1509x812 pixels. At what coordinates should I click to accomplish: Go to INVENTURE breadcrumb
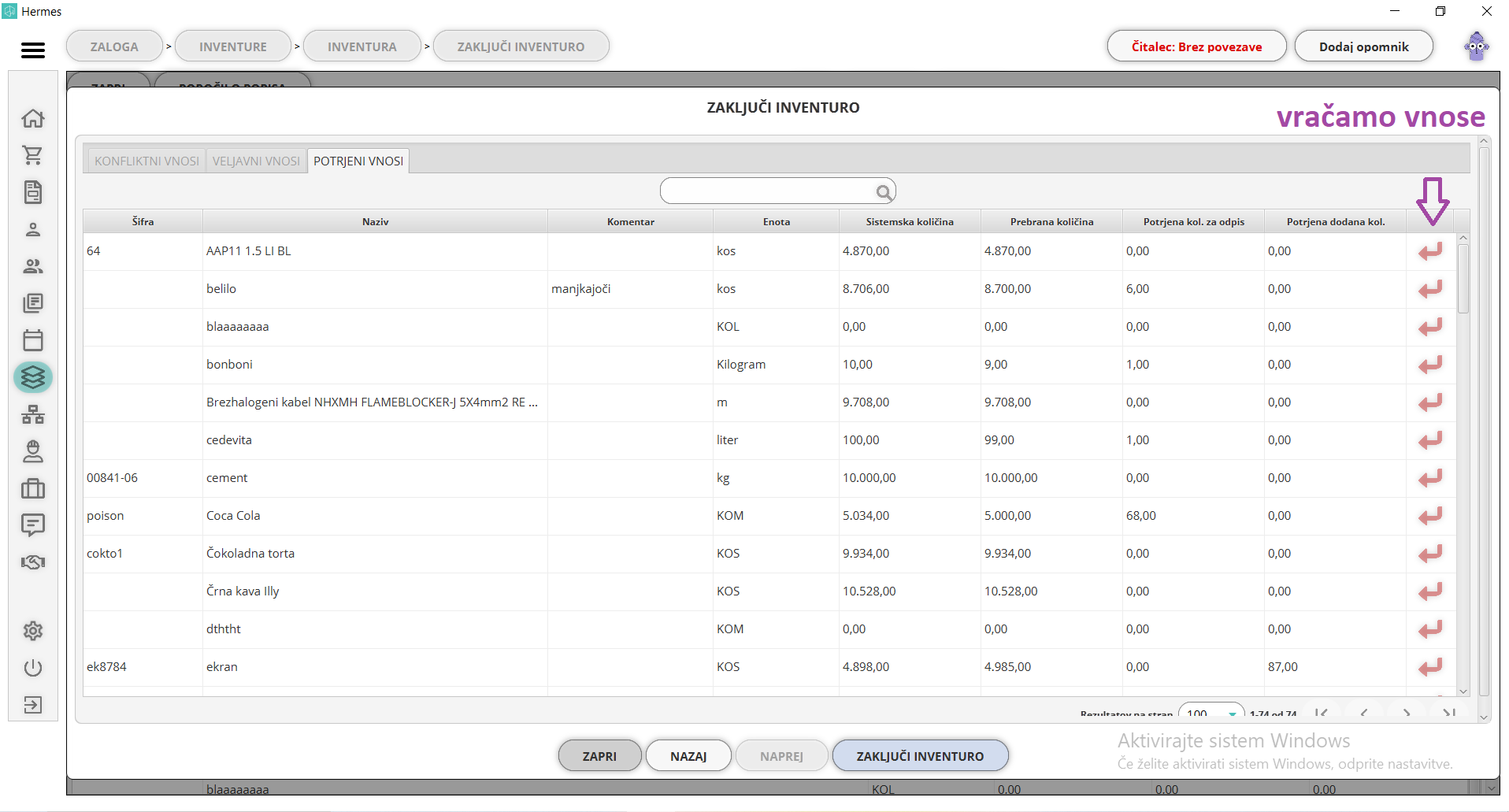click(233, 46)
